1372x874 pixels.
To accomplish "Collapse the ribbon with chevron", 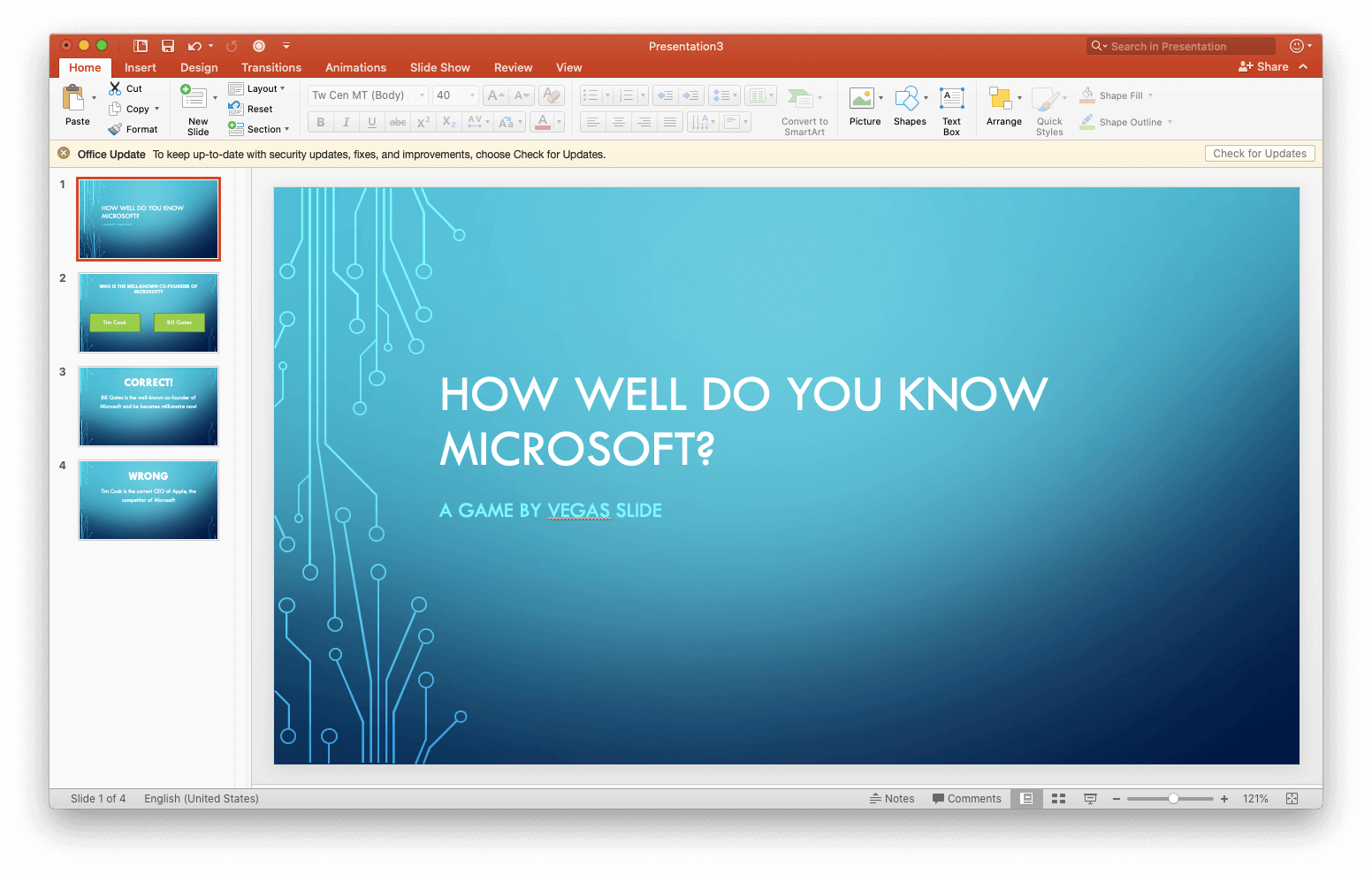I will tap(1303, 66).
